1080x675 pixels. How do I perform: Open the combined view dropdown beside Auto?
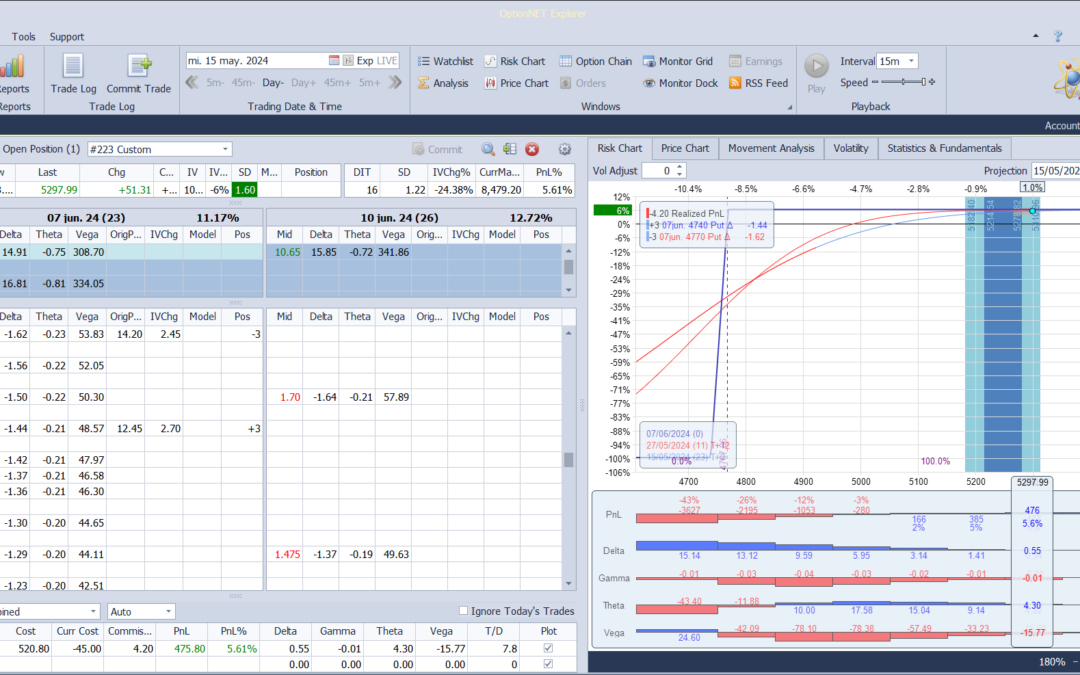pyautogui.click(x=50, y=612)
